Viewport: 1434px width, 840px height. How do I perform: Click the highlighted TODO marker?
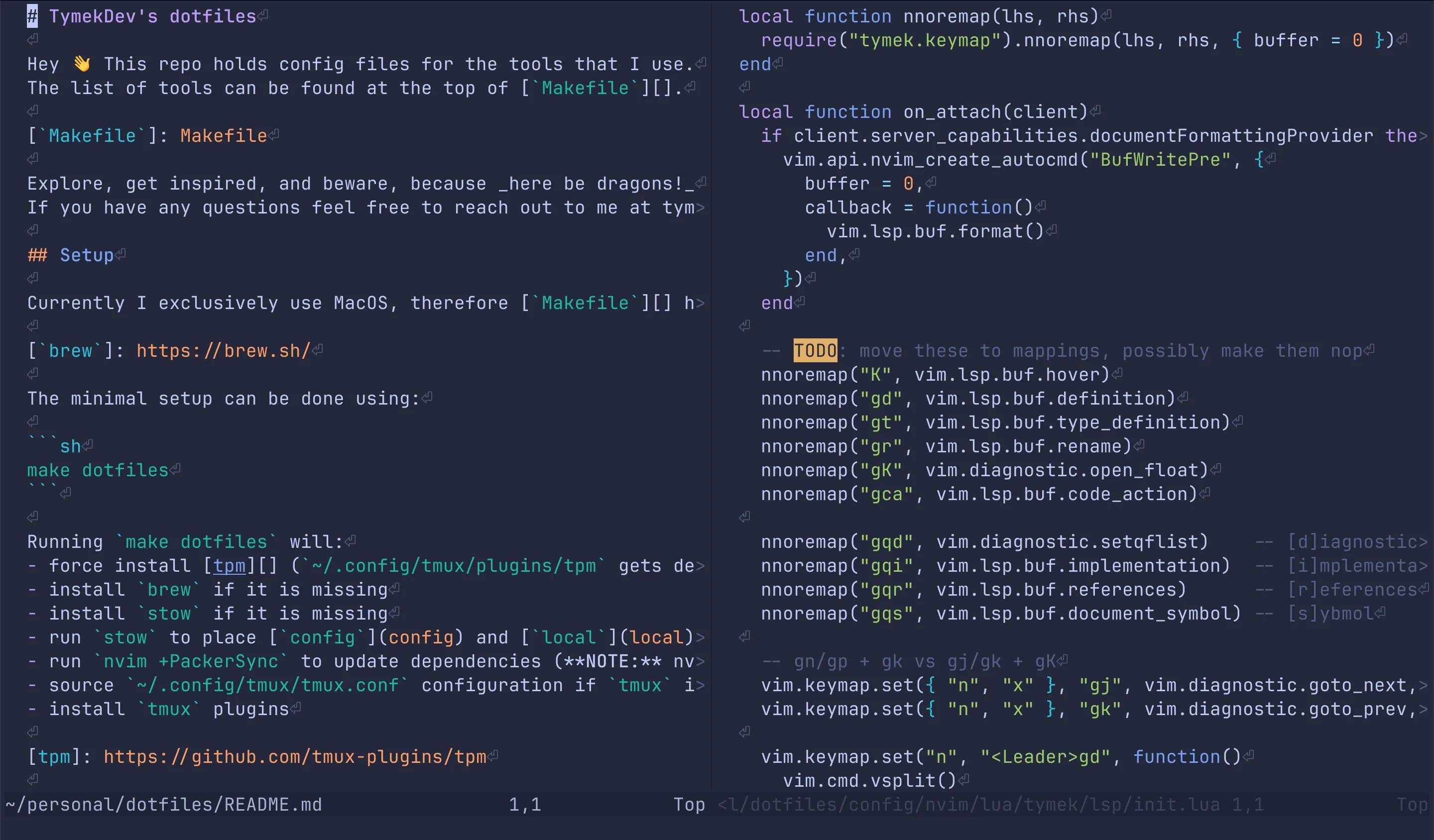[x=816, y=351]
